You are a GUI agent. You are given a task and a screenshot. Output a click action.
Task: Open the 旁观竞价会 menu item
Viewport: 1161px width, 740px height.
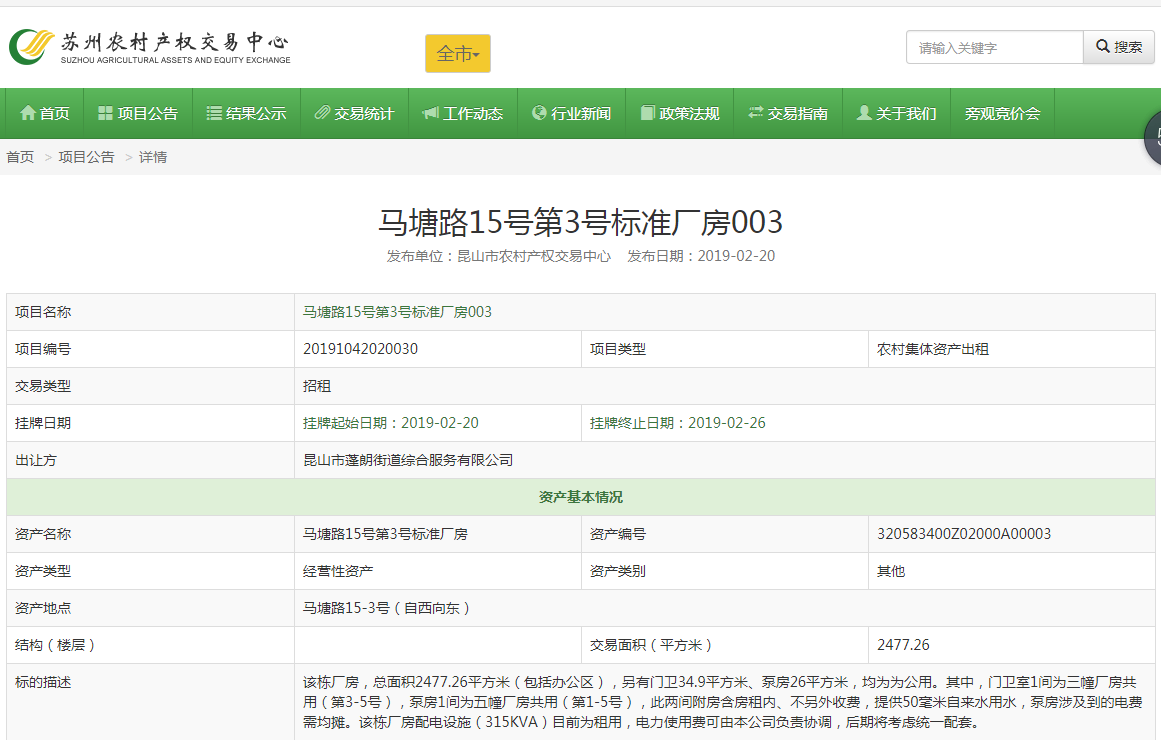pyautogui.click(x=1002, y=114)
